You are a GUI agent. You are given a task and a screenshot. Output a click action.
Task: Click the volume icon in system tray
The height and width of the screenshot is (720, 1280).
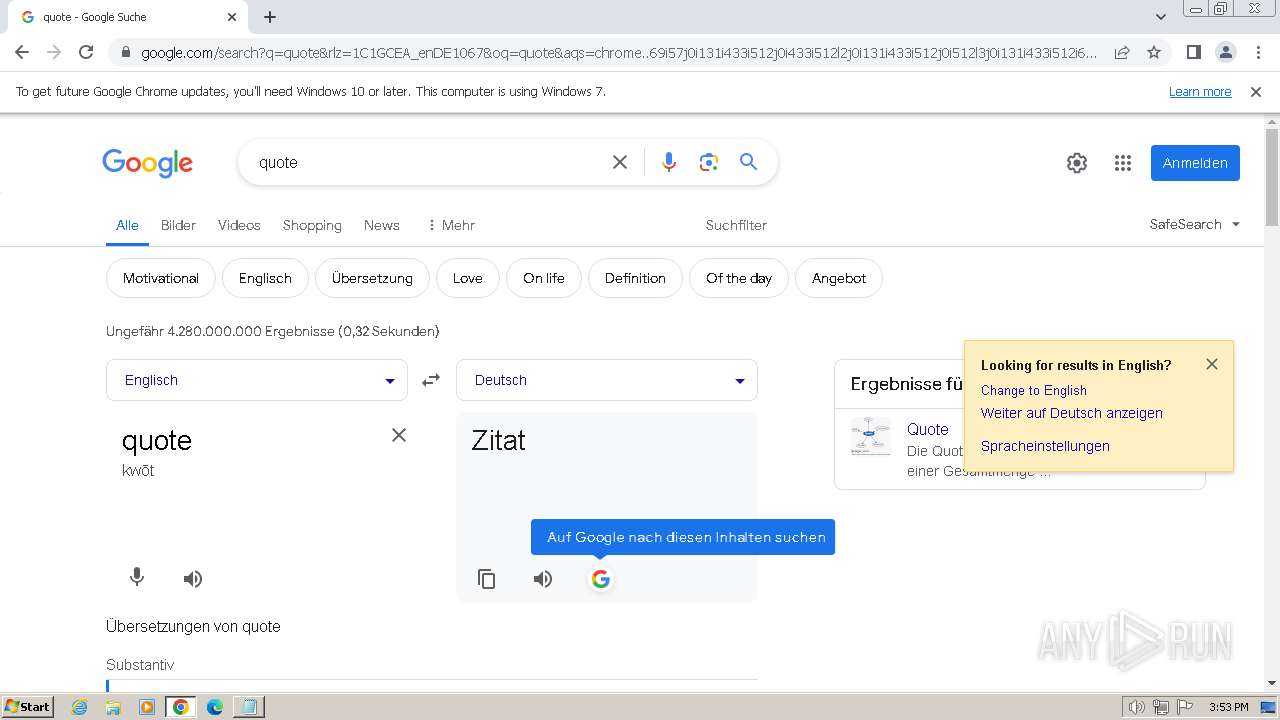(1136, 707)
